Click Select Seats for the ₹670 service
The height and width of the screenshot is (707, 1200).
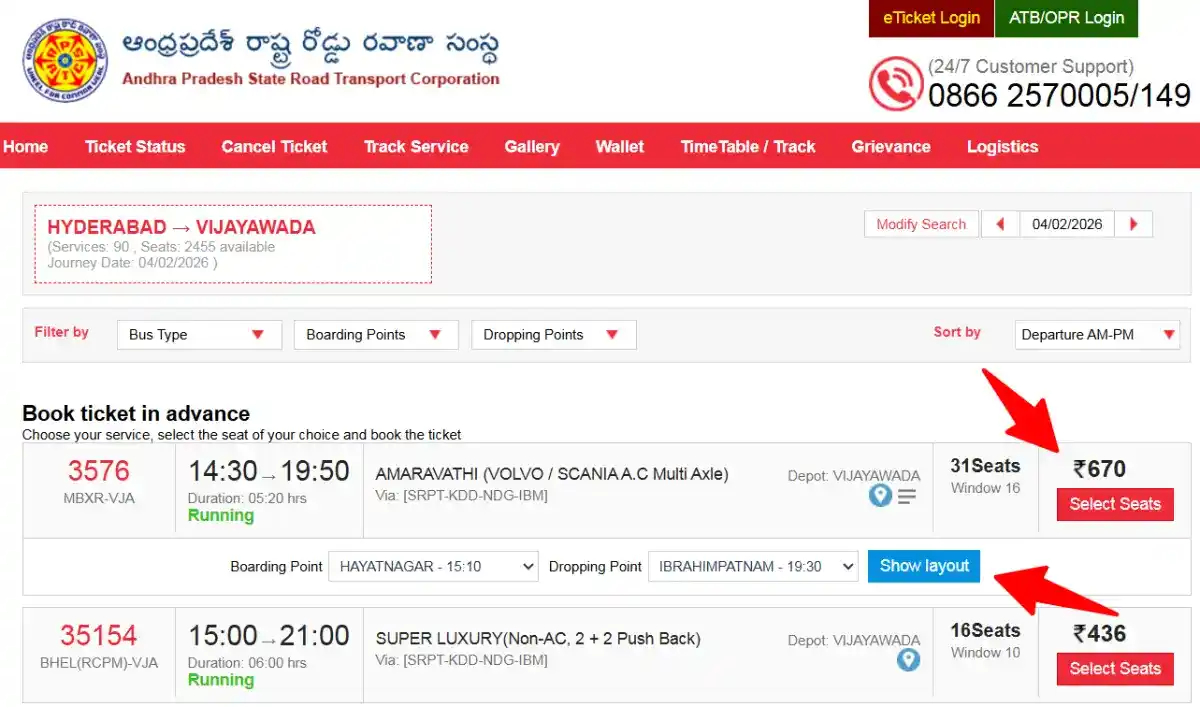(x=1115, y=505)
